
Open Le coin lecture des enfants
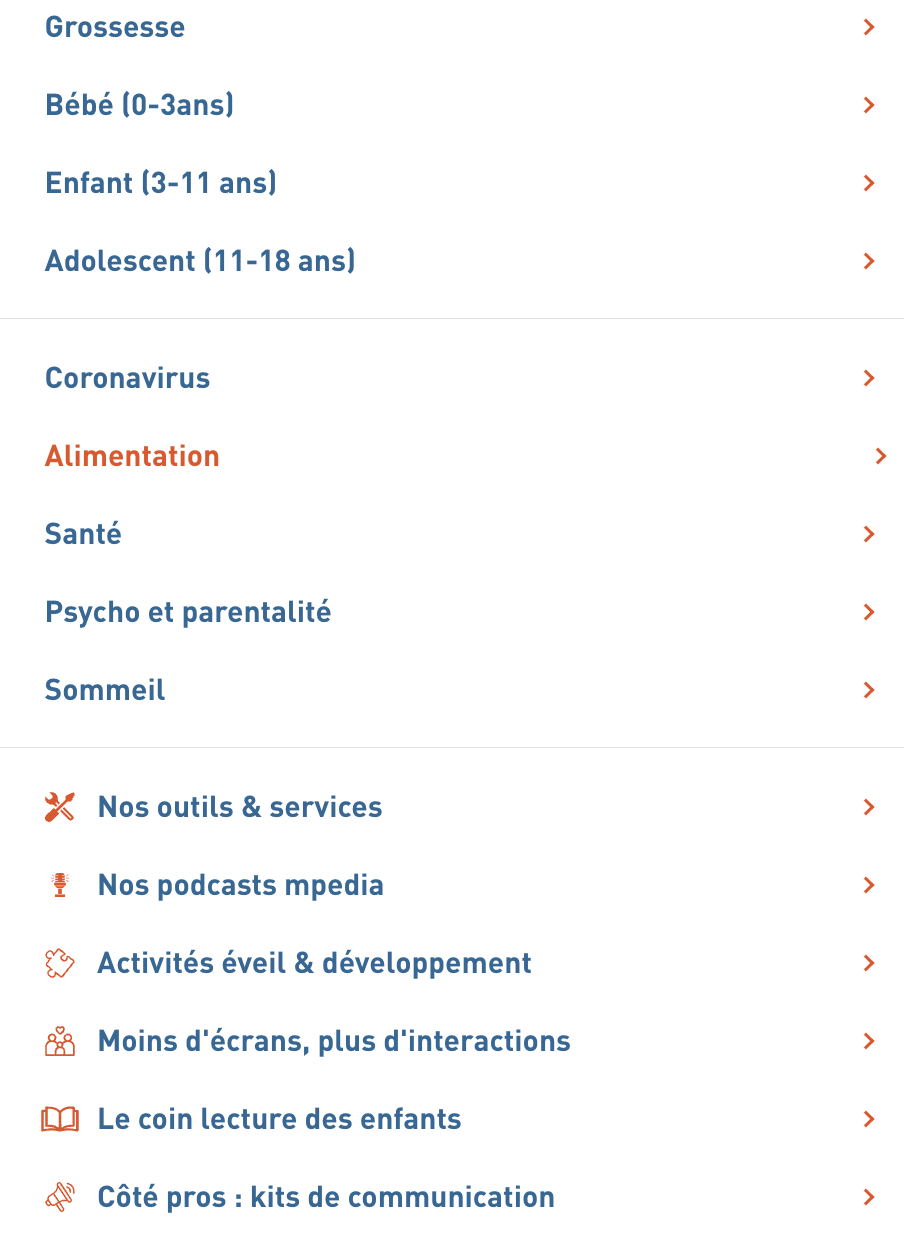(279, 1119)
